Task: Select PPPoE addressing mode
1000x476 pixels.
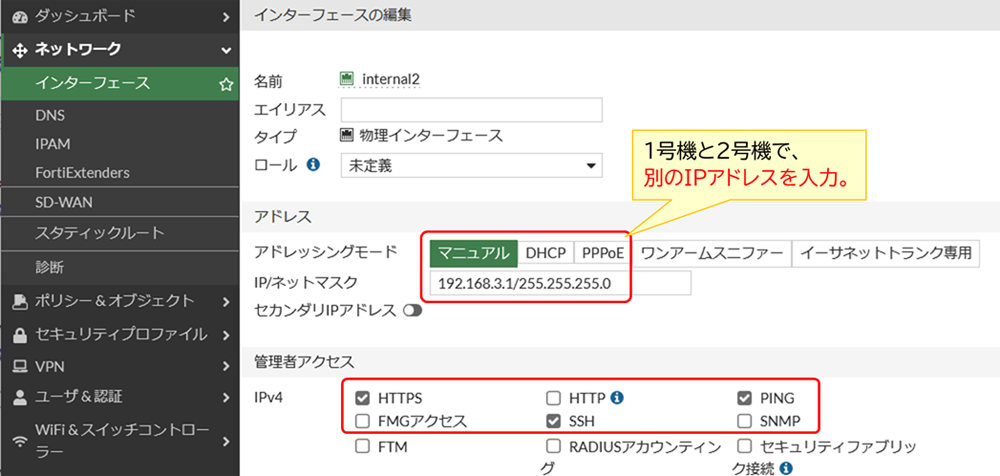Action: pyautogui.click(x=603, y=253)
